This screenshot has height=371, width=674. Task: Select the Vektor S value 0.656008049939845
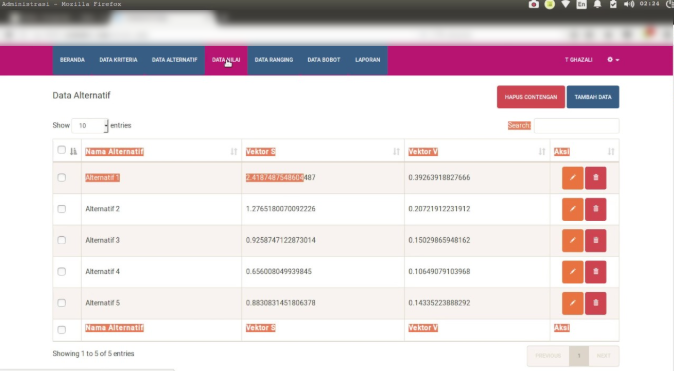click(279, 272)
